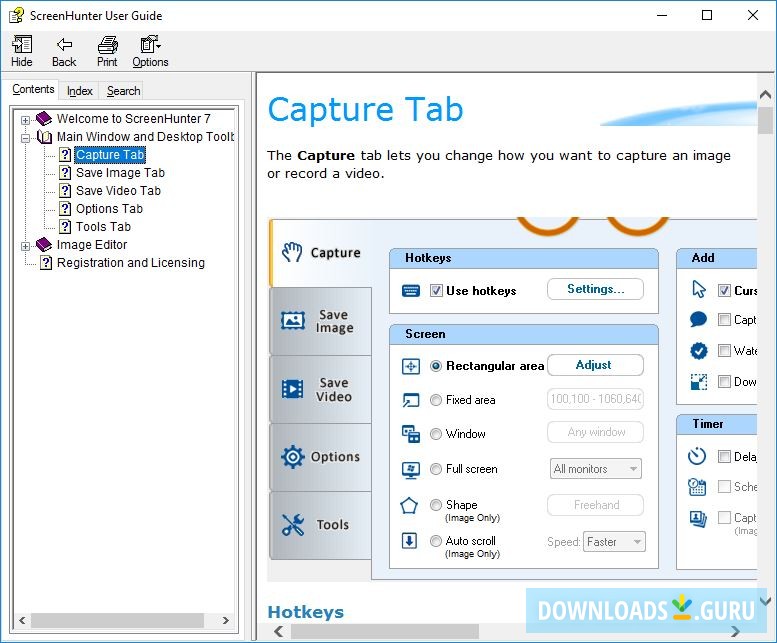The image size is (777, 643).
Task: Choose the Full screen radio option
Action: click(x=436, y=469)
